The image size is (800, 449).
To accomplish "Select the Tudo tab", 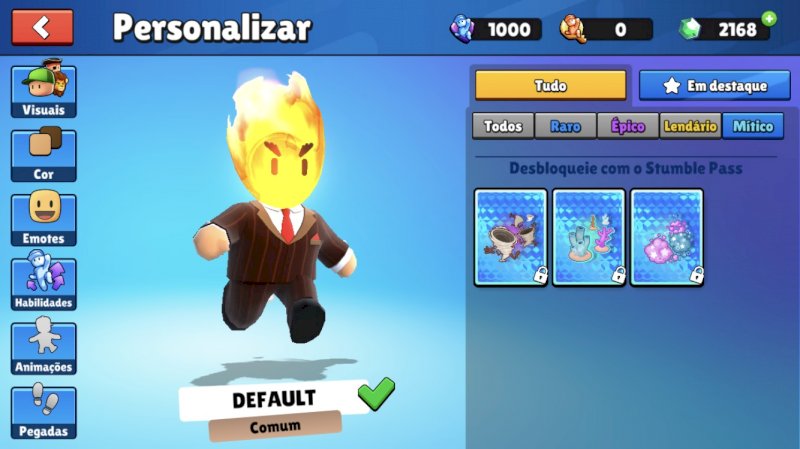I will click(x=551, y=85).
